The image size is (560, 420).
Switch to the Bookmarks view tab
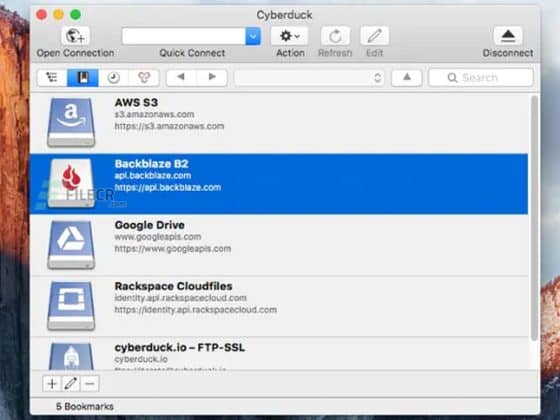pos(83,78)
